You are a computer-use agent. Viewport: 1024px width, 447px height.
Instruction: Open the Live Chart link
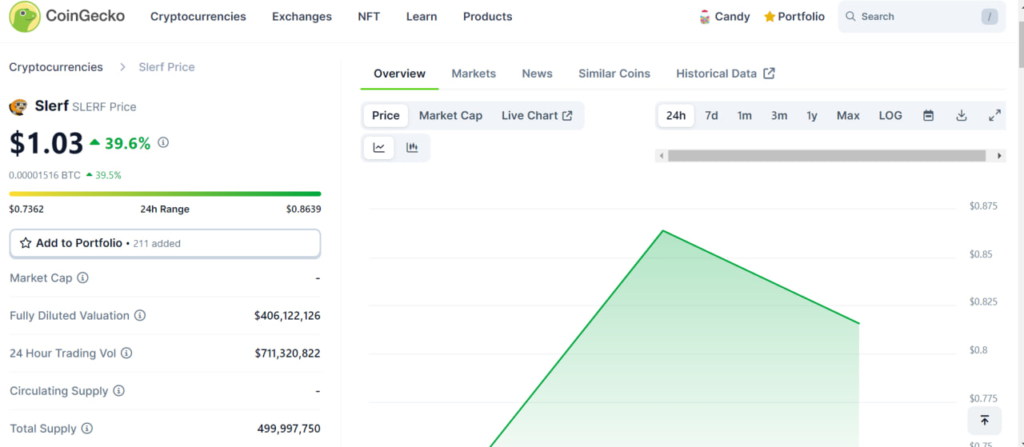coord(537,116)
